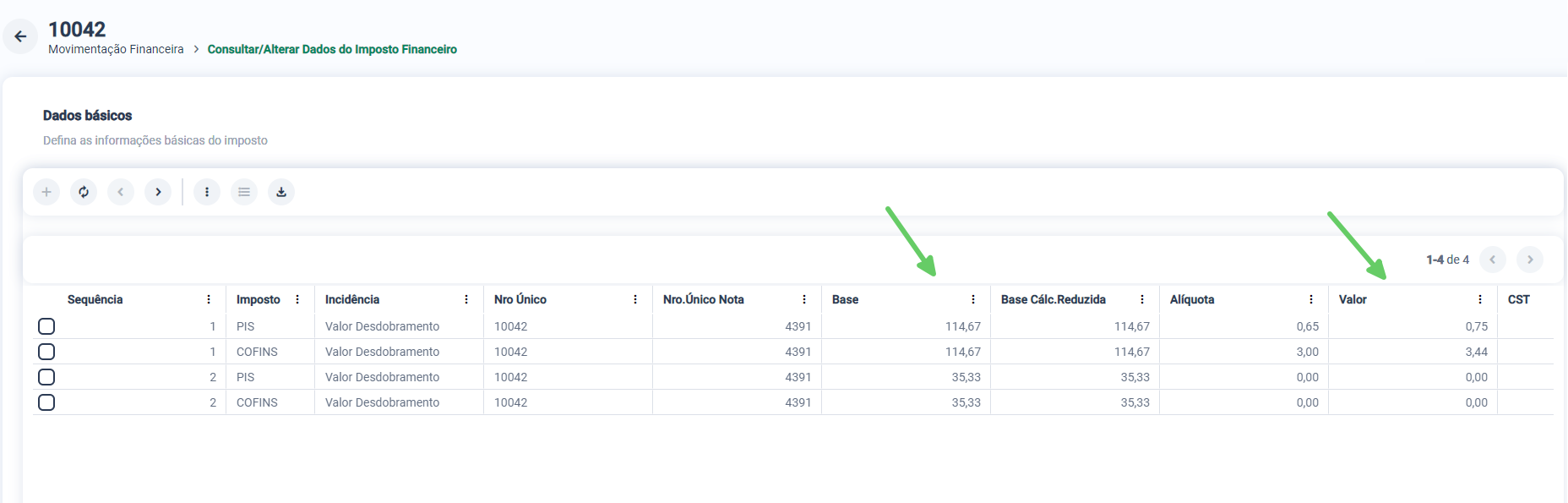Open Sequência column options menu
The width and height of the screenshot is (1568, 503).
209,299
